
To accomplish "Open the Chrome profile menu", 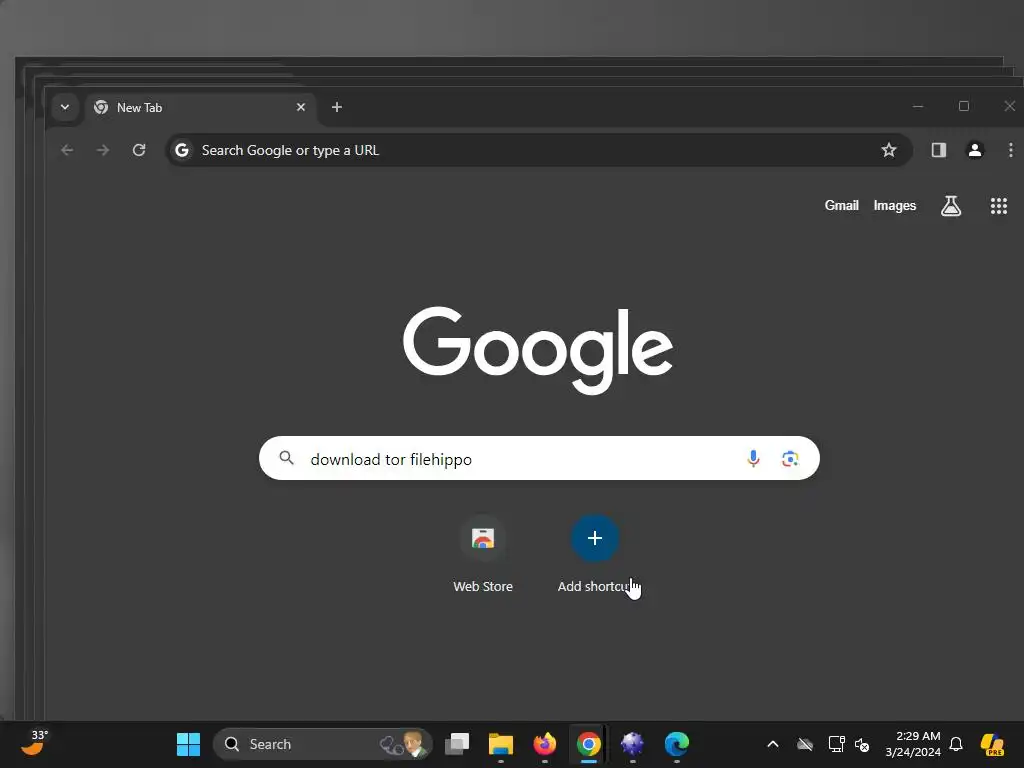I will pyautogui.click(x=974, y=150).
